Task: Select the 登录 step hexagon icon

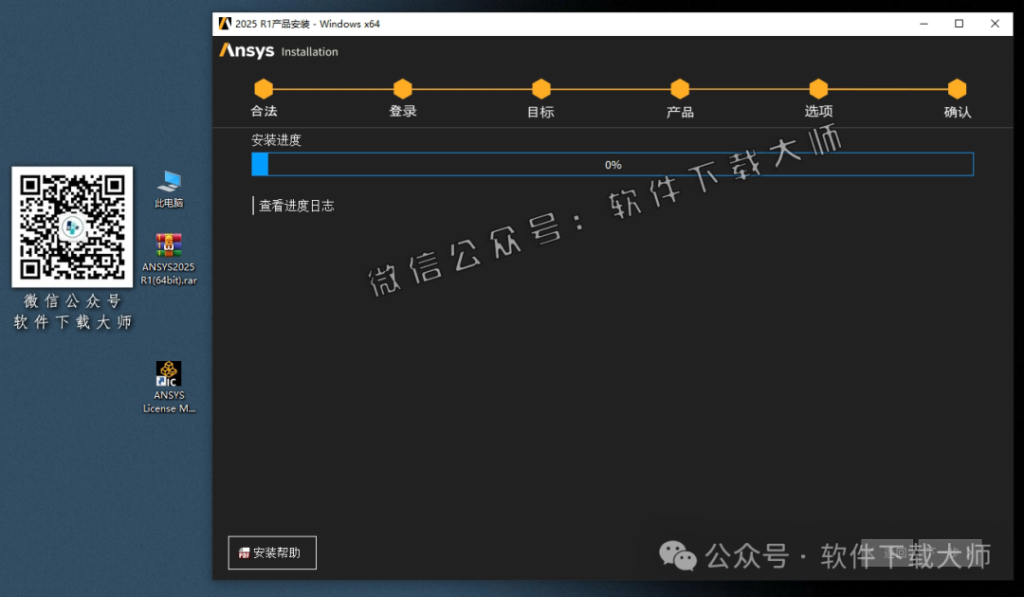Action: pos(402,88)
